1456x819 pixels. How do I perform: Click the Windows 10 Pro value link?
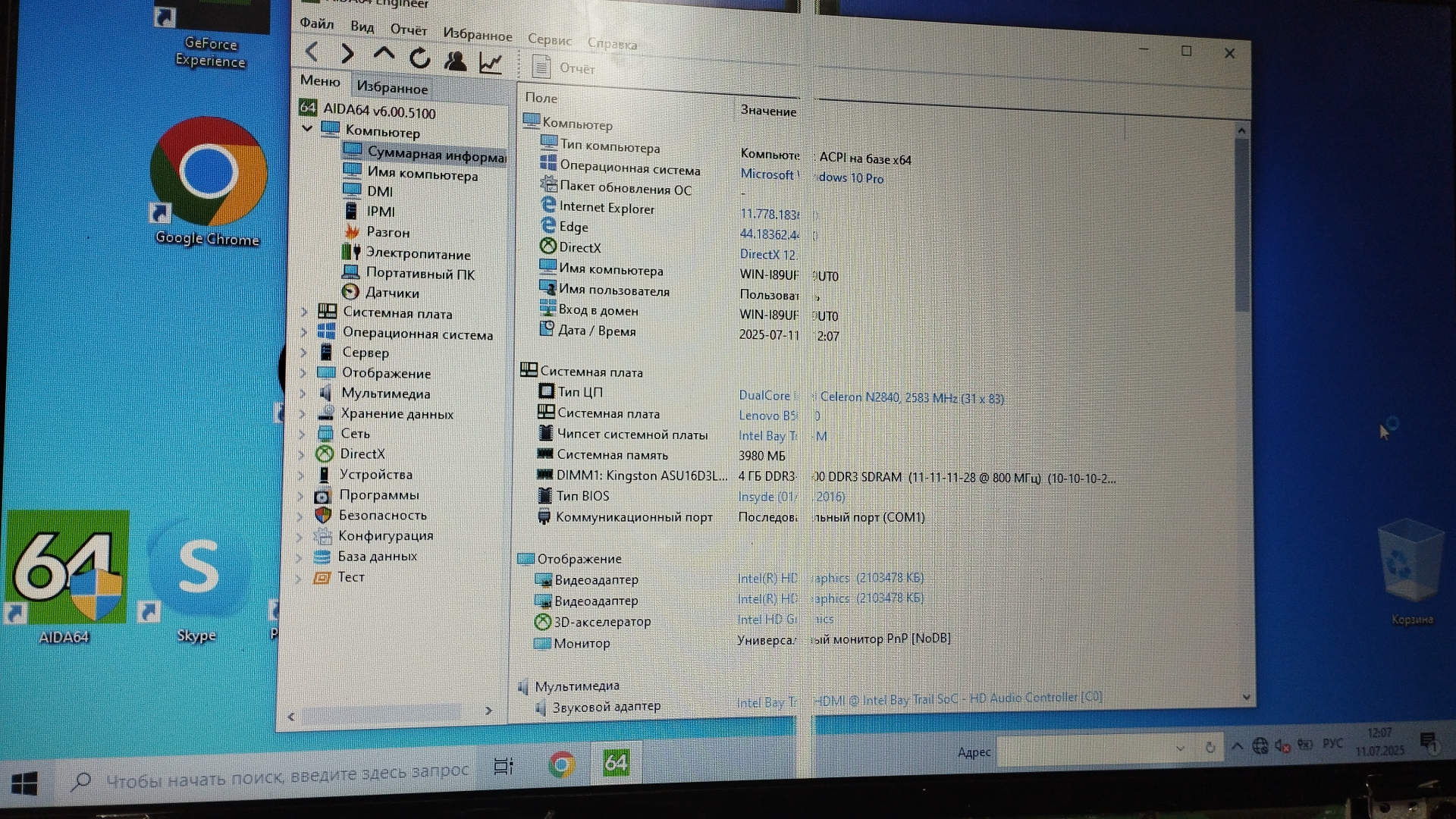850,177
